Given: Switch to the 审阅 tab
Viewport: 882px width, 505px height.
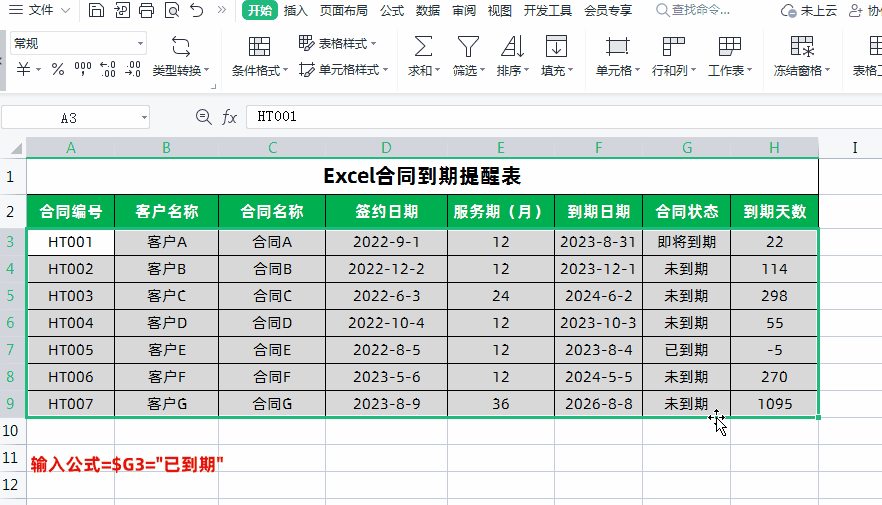Looking at the screenshot, I should click(464, 11).
